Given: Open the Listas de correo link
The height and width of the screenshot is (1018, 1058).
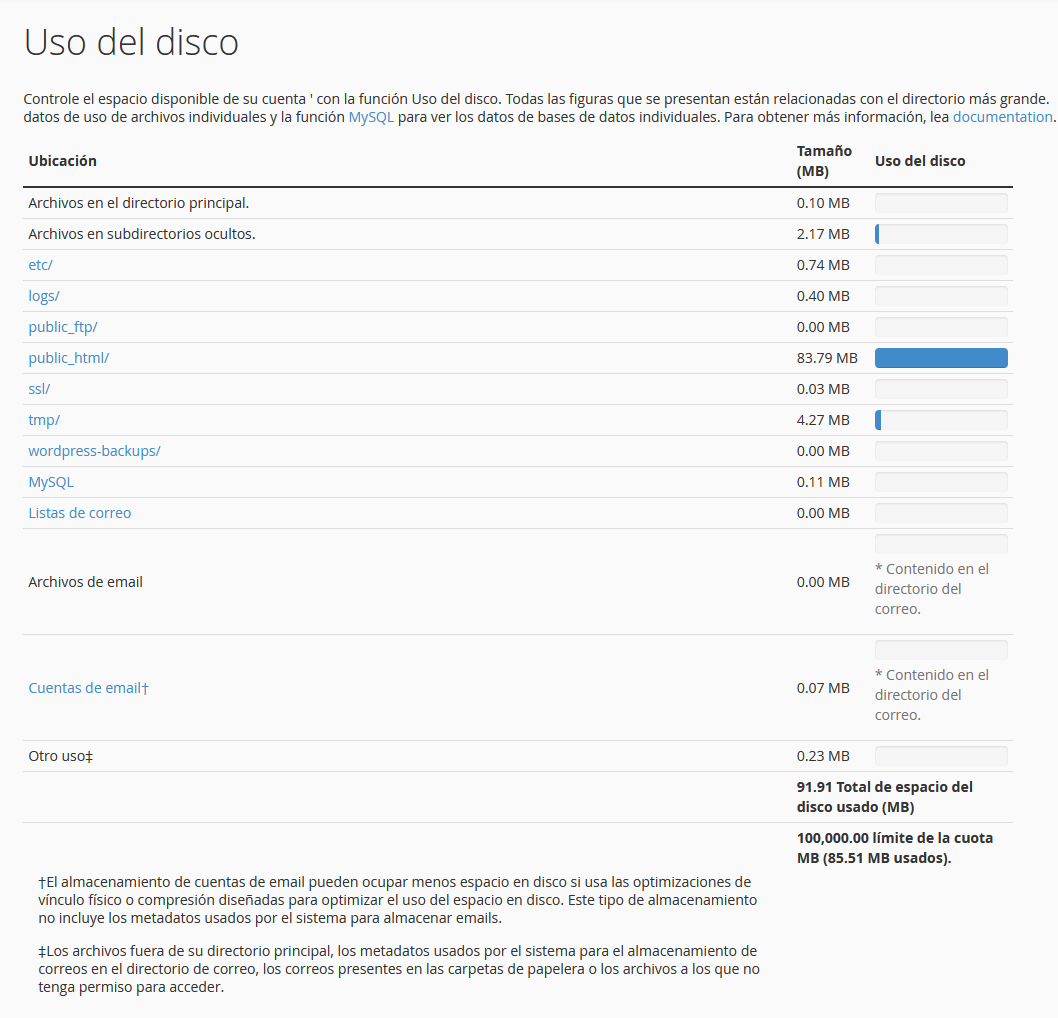Looking at the screenshot, I should point(80,513).
